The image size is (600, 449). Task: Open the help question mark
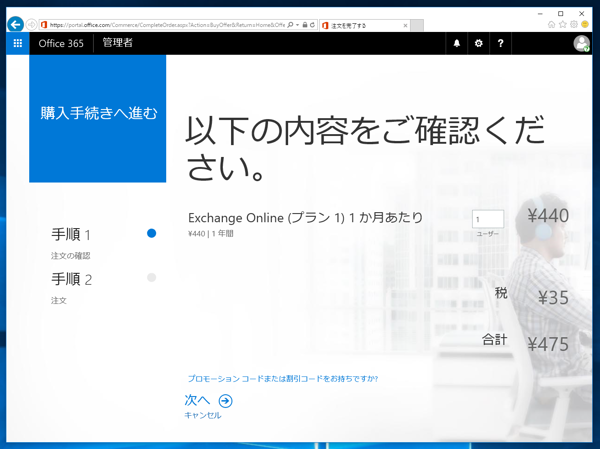pyautogui.click(x=500, y=43)
